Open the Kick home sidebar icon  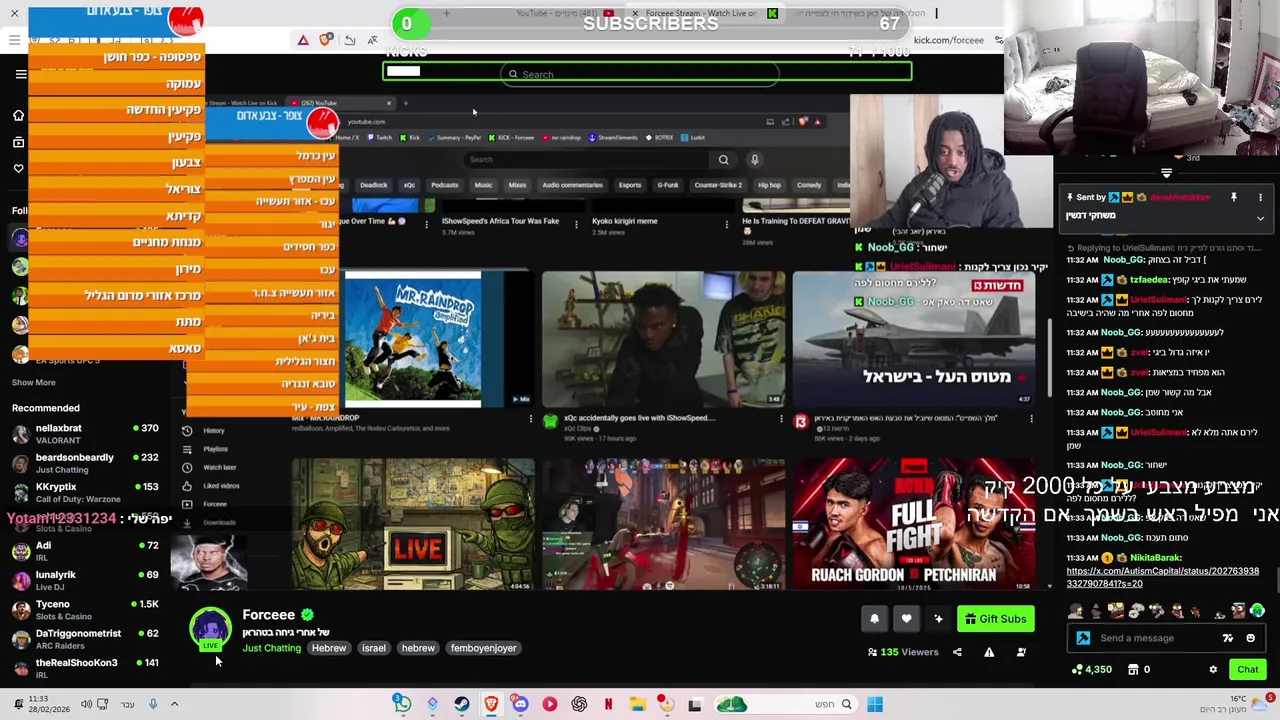click(x=18, y=116)
